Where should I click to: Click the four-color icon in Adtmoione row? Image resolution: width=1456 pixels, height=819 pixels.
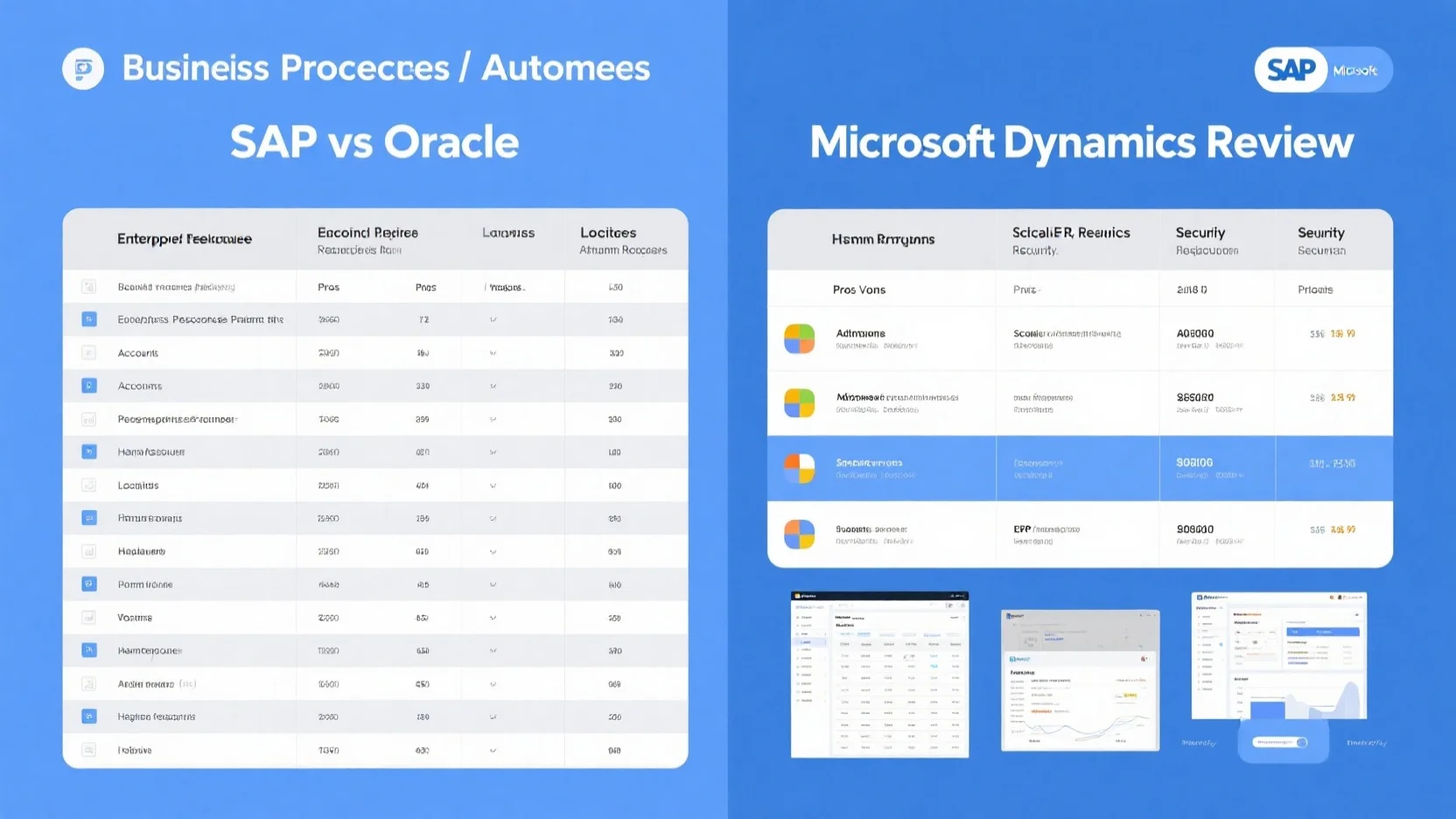click(799, 339)
